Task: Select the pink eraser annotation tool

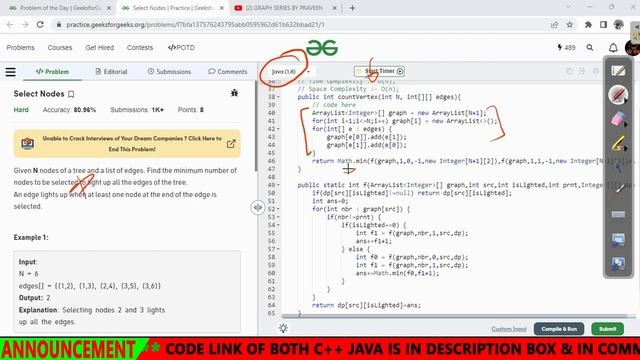Action: click(618, 119)
